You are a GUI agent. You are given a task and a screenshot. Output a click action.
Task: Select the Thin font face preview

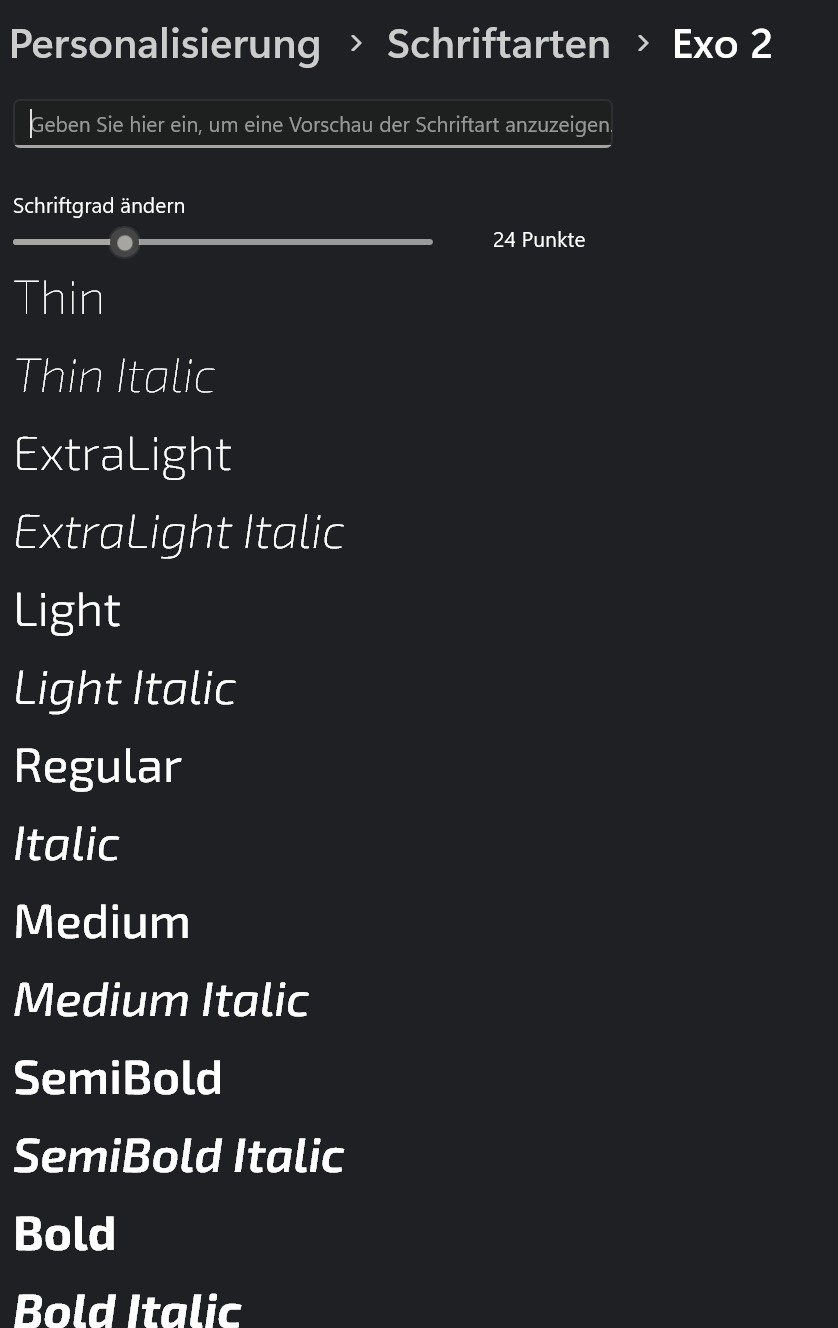pos(58,297)
